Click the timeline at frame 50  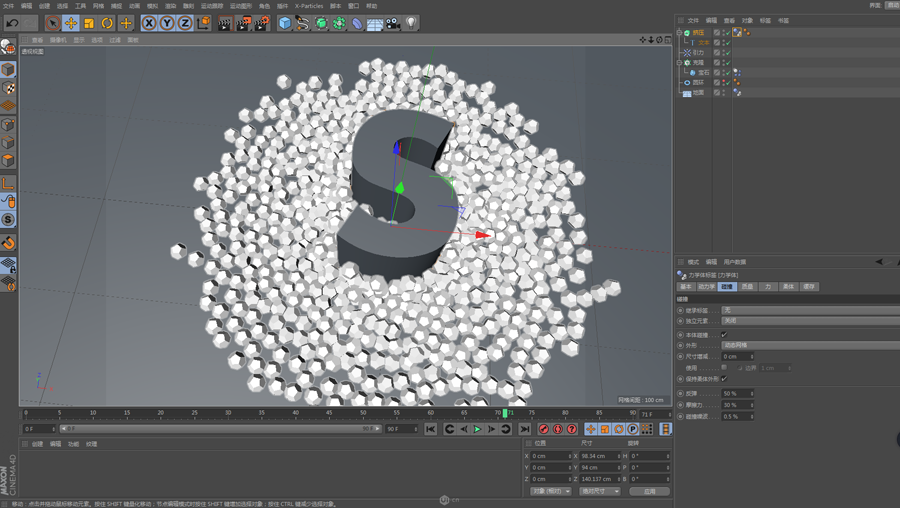pyautogui.click(x=363, y=413)
